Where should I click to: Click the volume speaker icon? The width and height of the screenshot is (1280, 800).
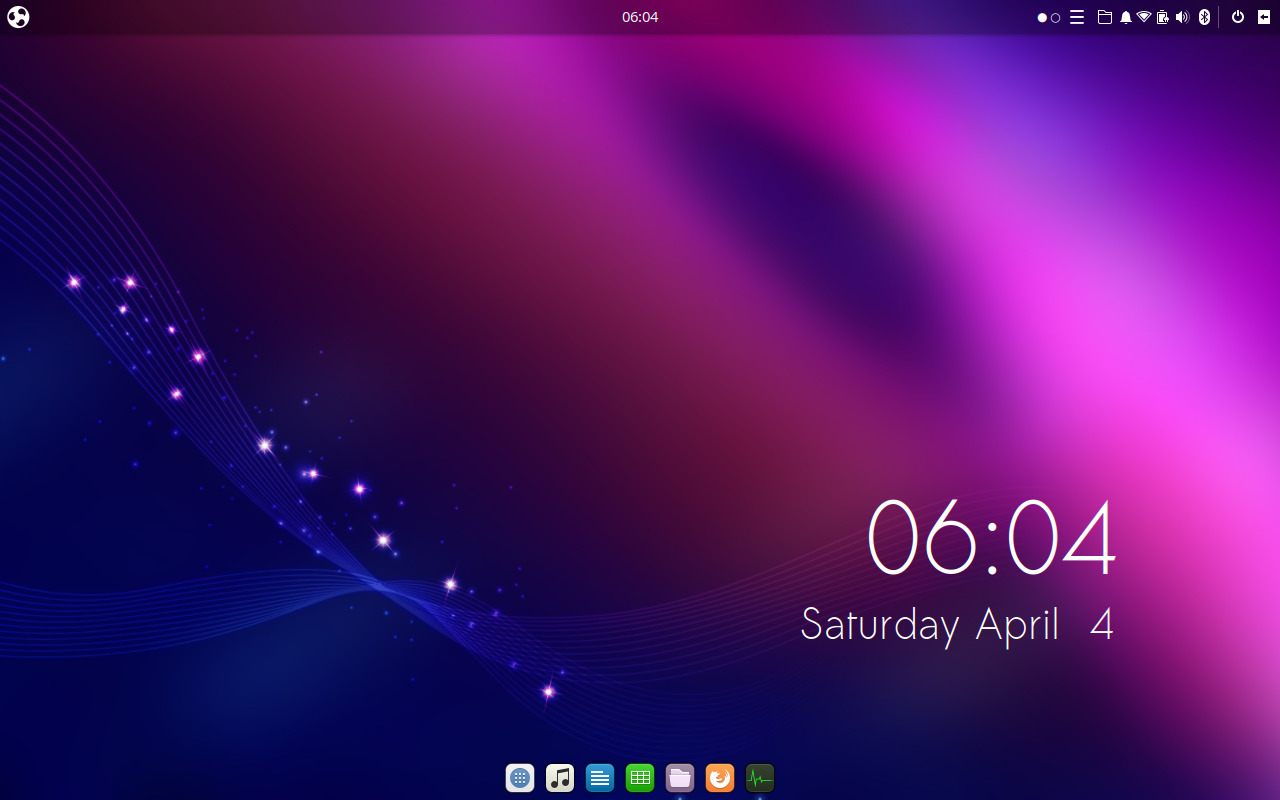tap(1182, 17)
